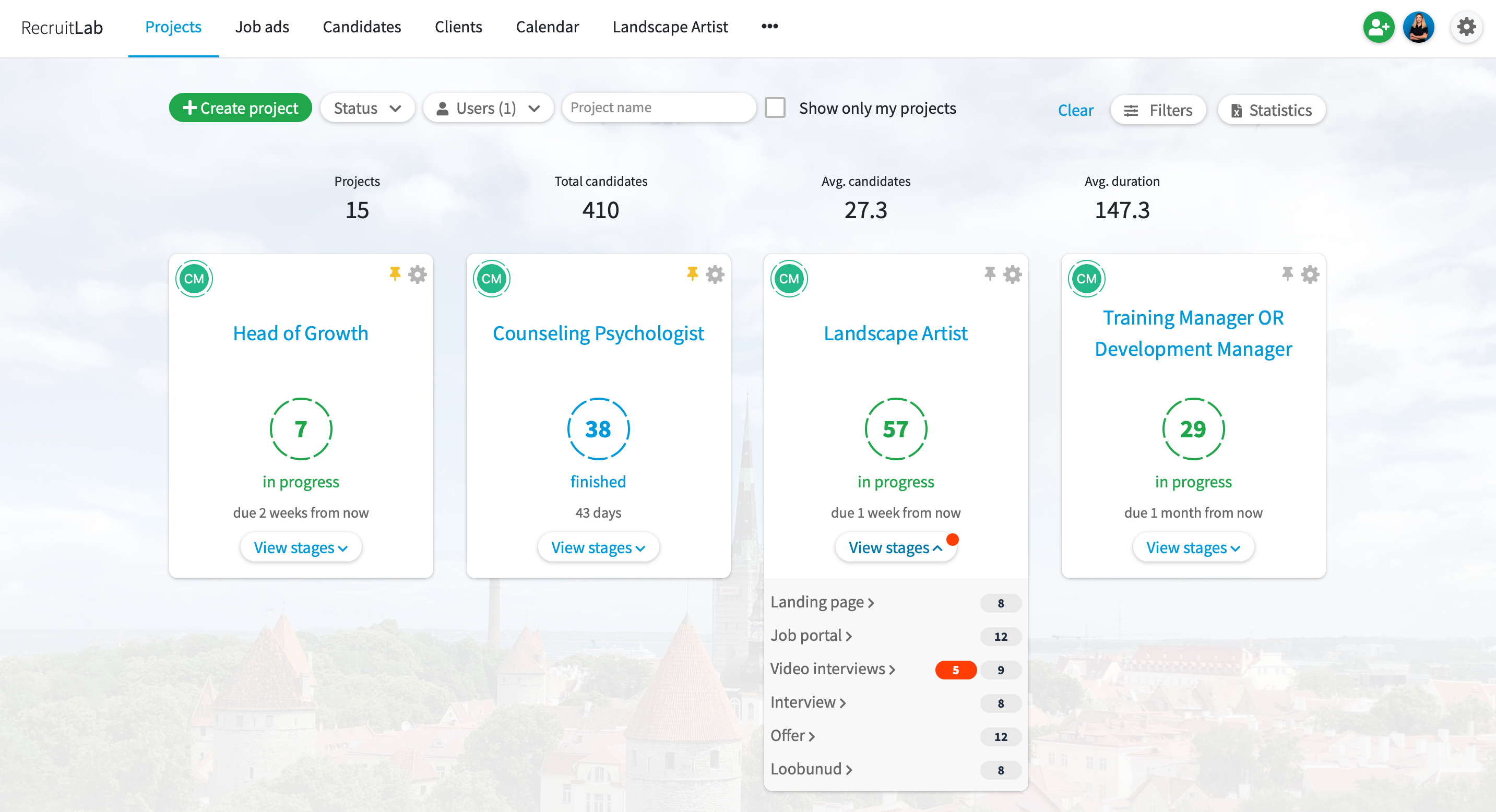Click the profile avatar photo
Viewport: 1496px width, 812px height.
[1419, 27]
